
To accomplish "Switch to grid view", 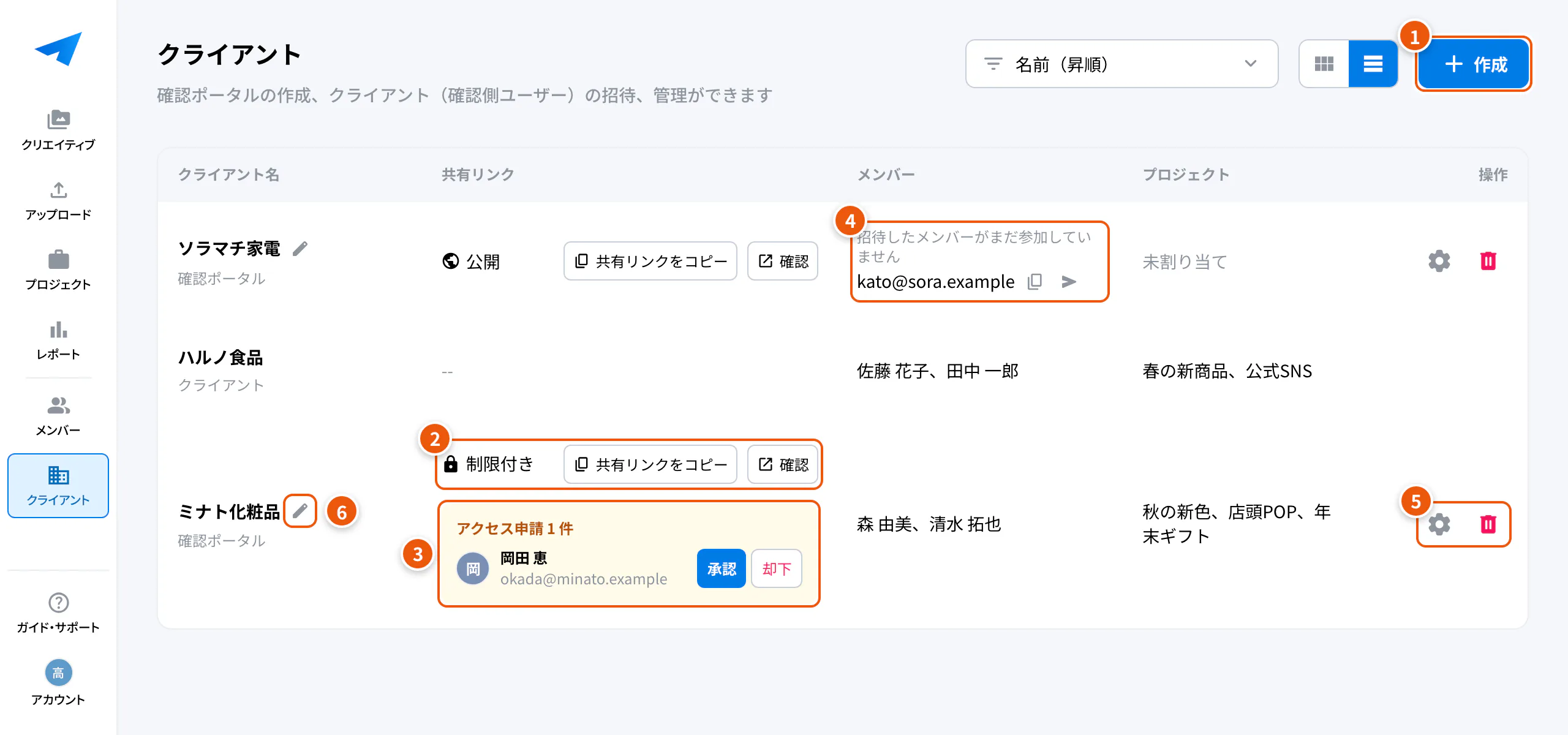I will [x=1324, y=64].
